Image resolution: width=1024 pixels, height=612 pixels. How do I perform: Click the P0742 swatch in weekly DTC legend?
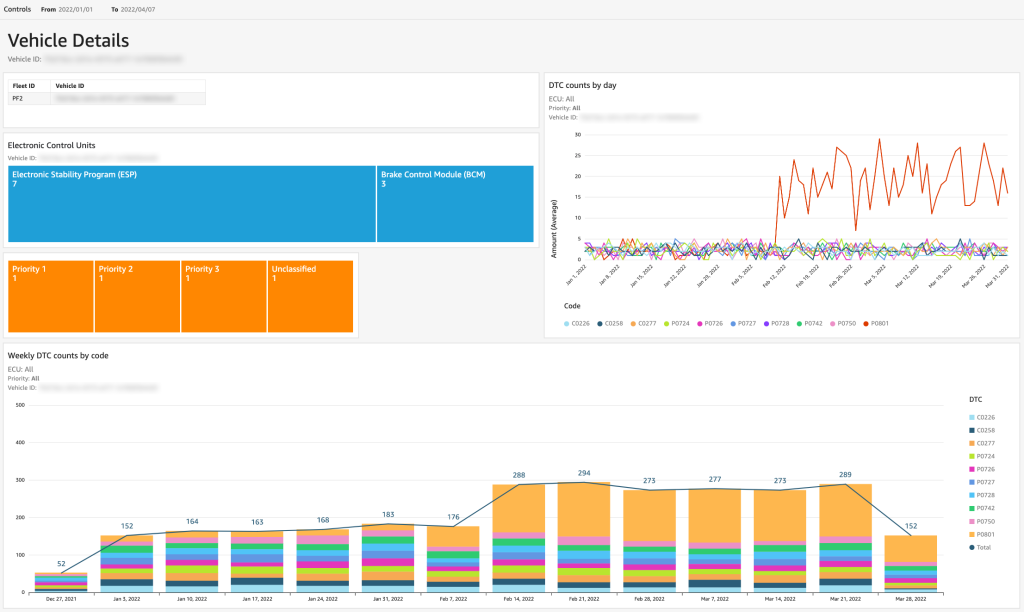click(972, 508)
